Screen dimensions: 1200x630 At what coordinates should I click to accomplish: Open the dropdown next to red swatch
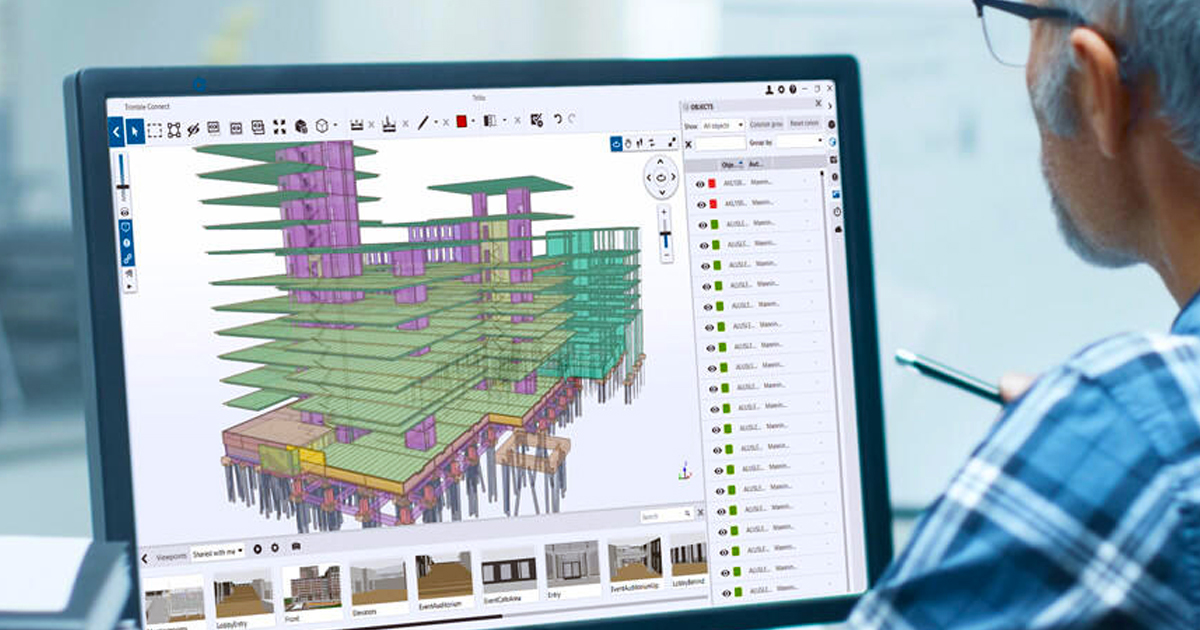click(x=473, y=120)
